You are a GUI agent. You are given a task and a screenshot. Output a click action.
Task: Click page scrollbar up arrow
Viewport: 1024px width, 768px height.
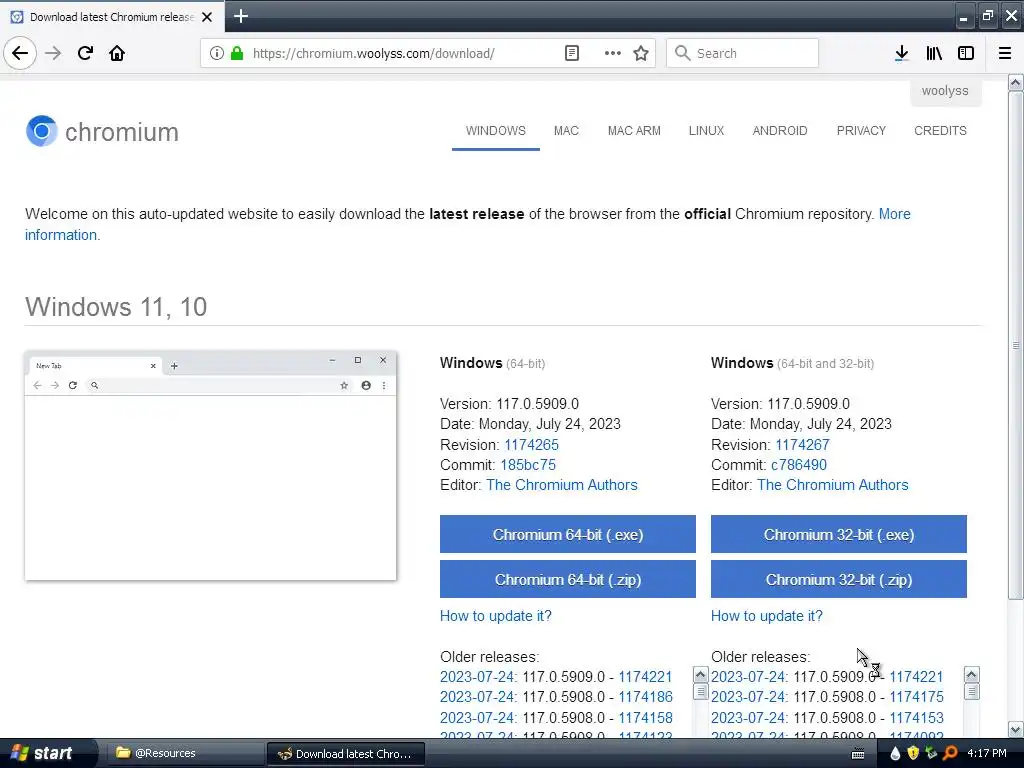(1016, 83)
